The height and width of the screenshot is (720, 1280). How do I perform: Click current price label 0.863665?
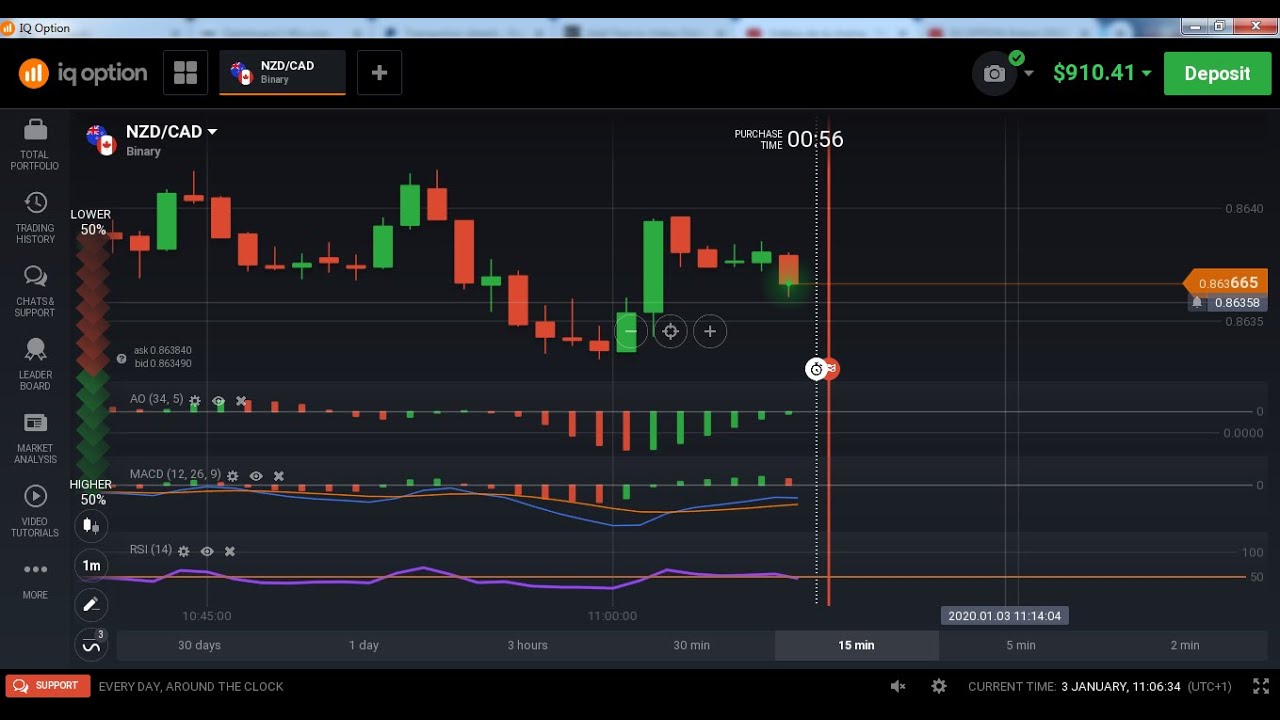(x=1228, y=284)
